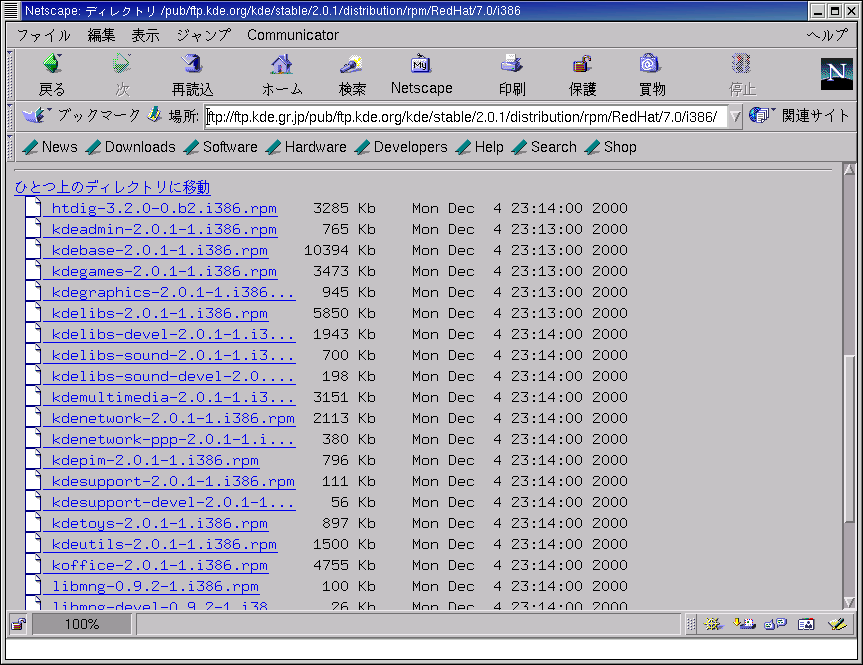Open the 表示 (View) menu
Viewport: 863px width, 665px height.
click(x=145, y=35)
